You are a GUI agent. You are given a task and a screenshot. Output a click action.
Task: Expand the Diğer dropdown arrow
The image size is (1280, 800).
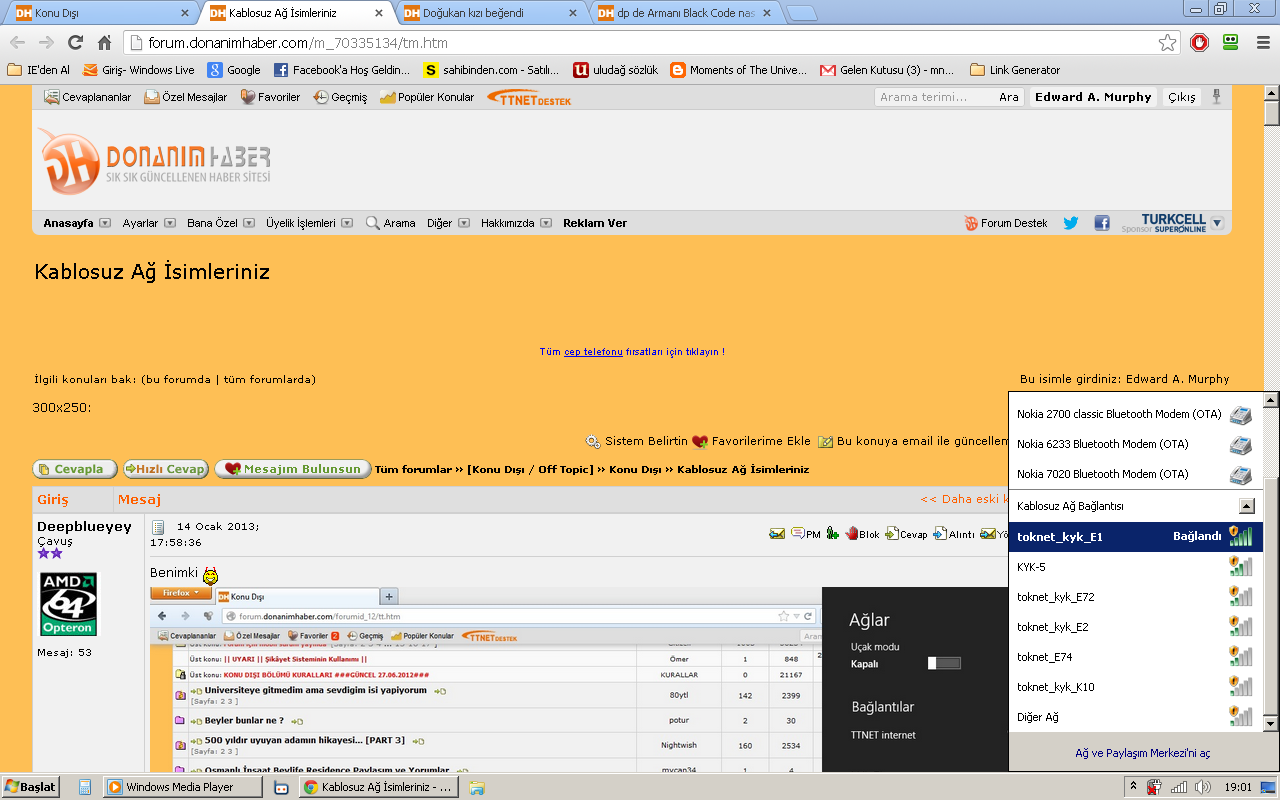tap(464, 223)
